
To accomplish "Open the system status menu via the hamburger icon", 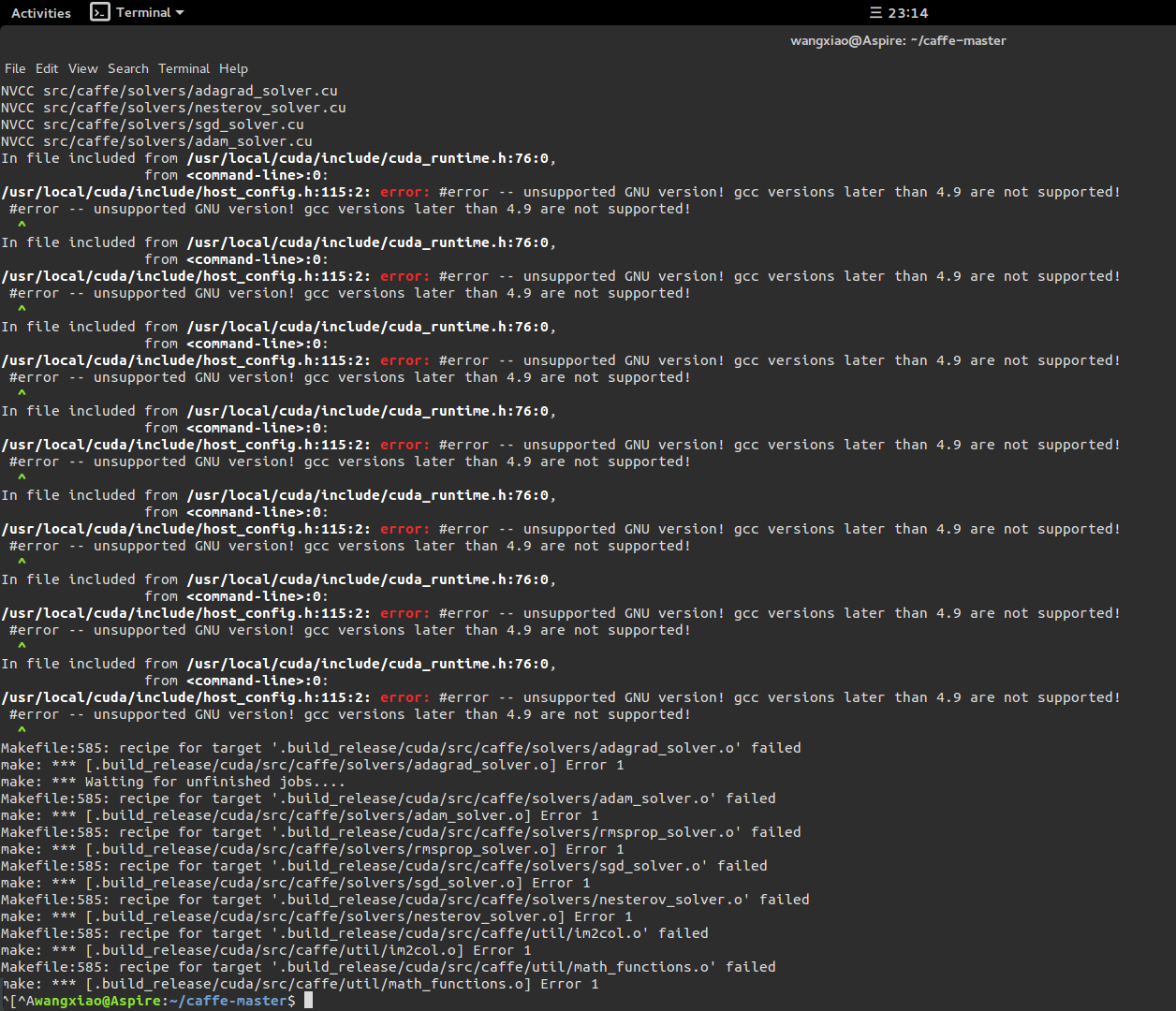I will coord(875,12).
